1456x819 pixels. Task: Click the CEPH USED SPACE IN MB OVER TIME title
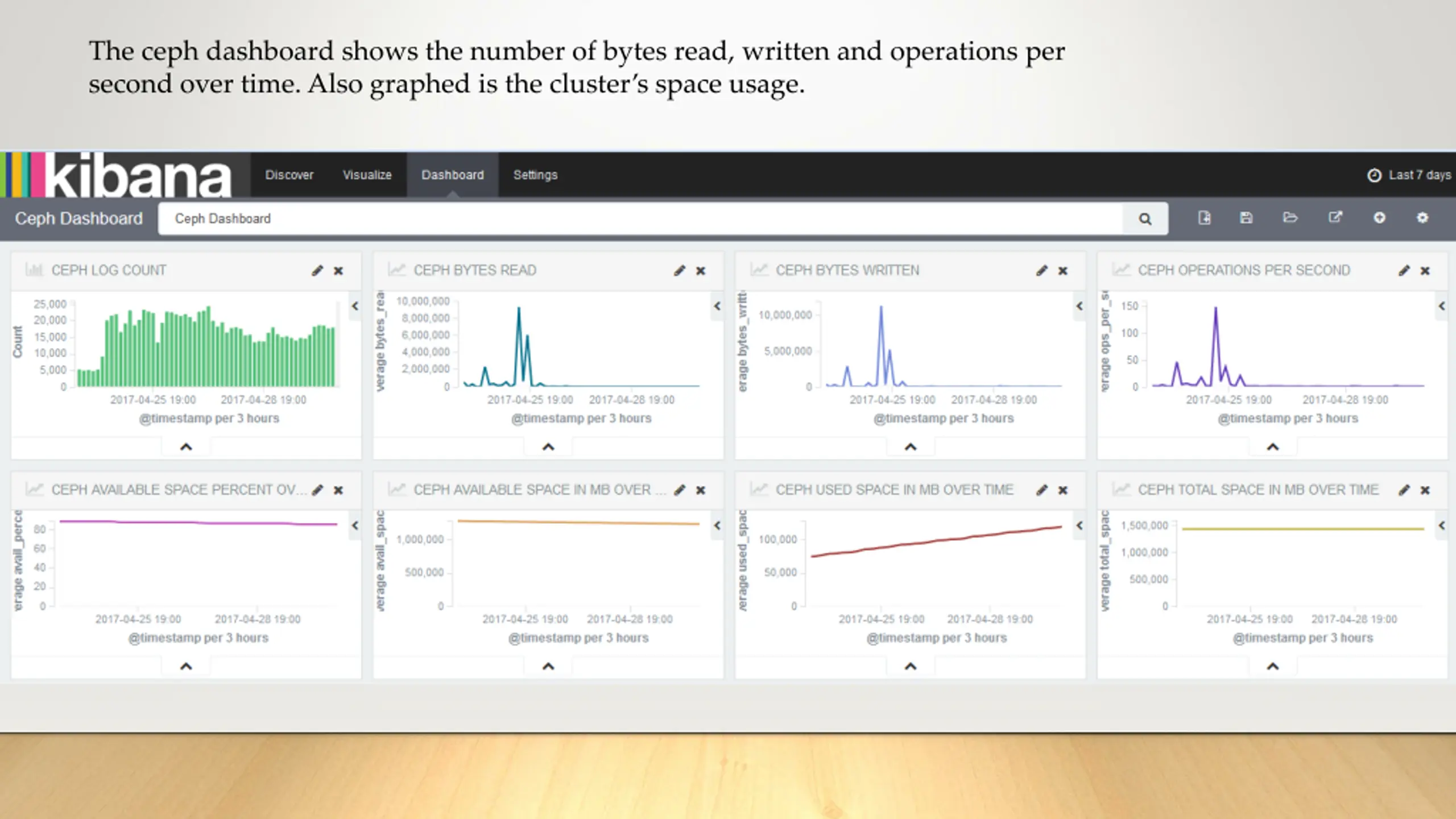895,490
